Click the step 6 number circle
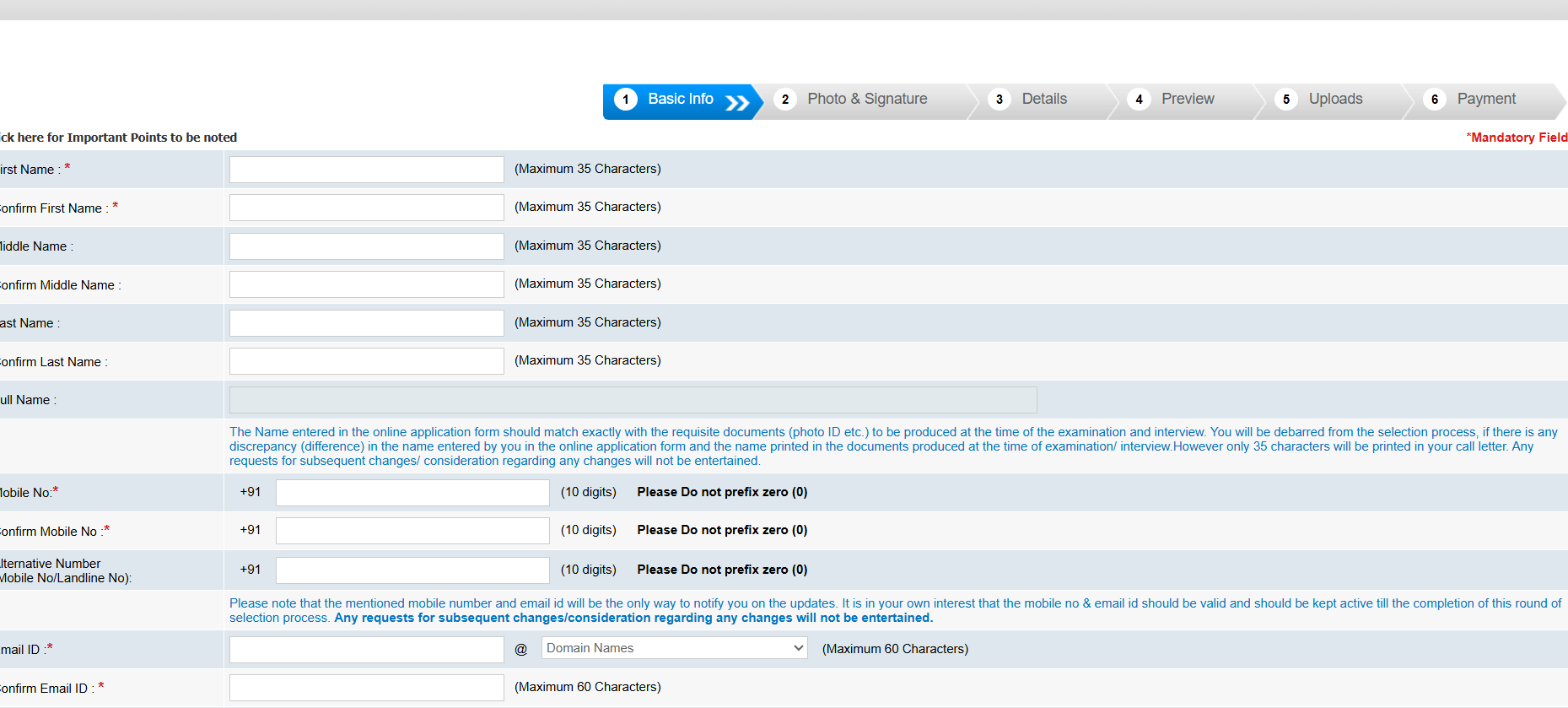 pos(1435,100)
